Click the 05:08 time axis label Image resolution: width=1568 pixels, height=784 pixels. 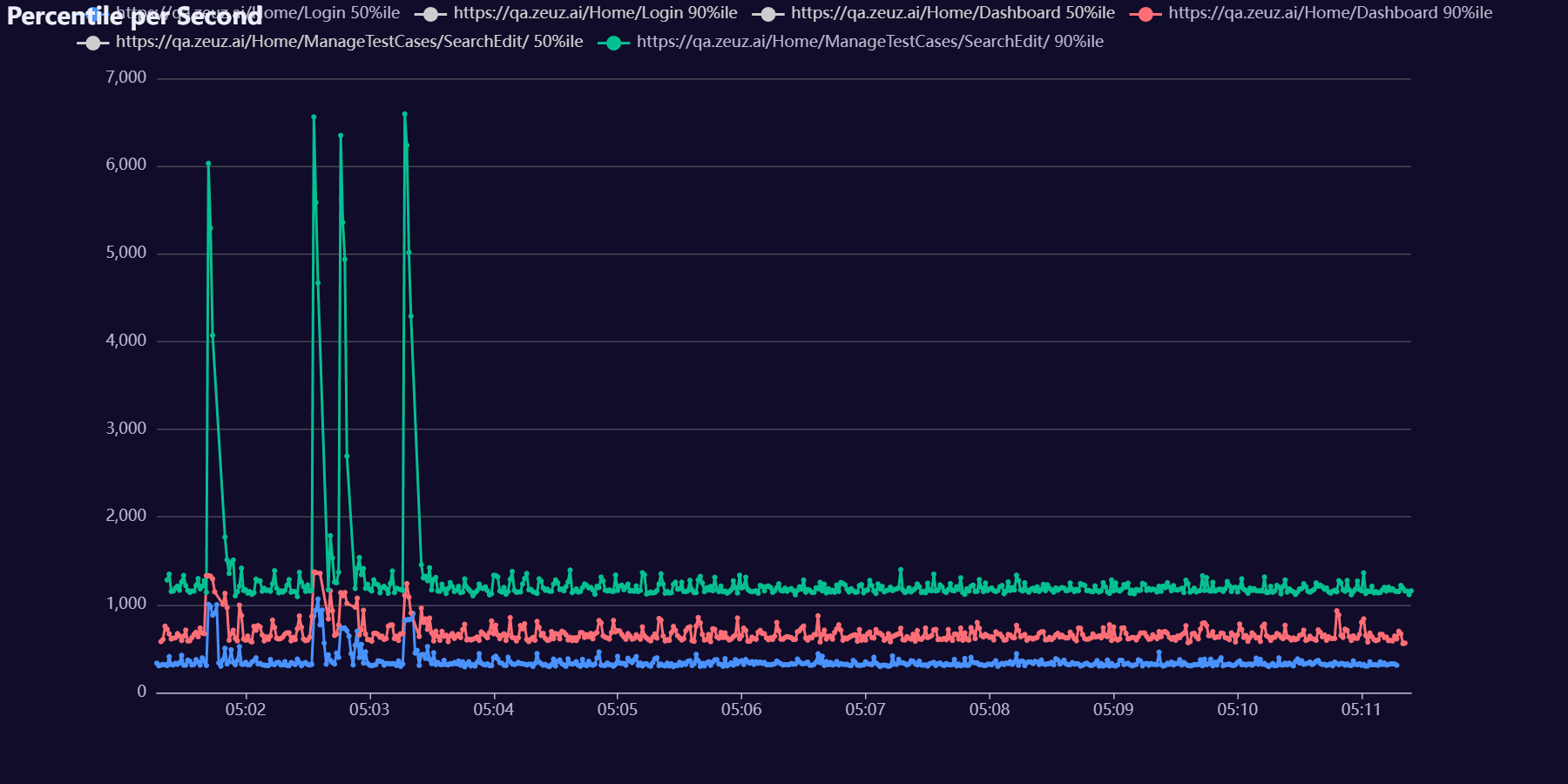coord(990,710)
